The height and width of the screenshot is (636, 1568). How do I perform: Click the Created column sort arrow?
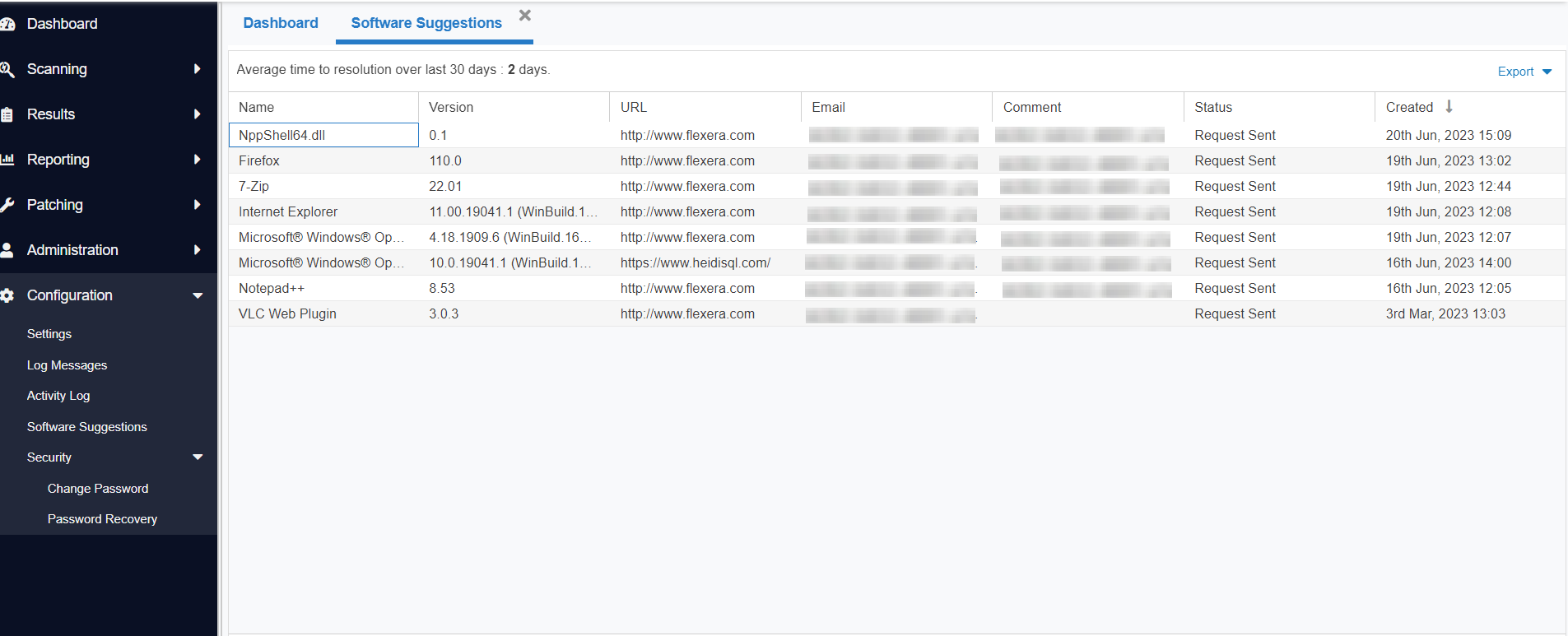pos(1449,107)
